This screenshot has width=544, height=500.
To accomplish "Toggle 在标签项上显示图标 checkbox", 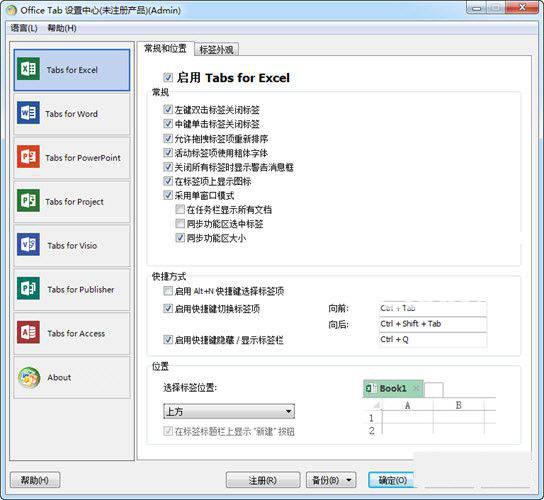I will pyautogui.click(x=168, y=181).
